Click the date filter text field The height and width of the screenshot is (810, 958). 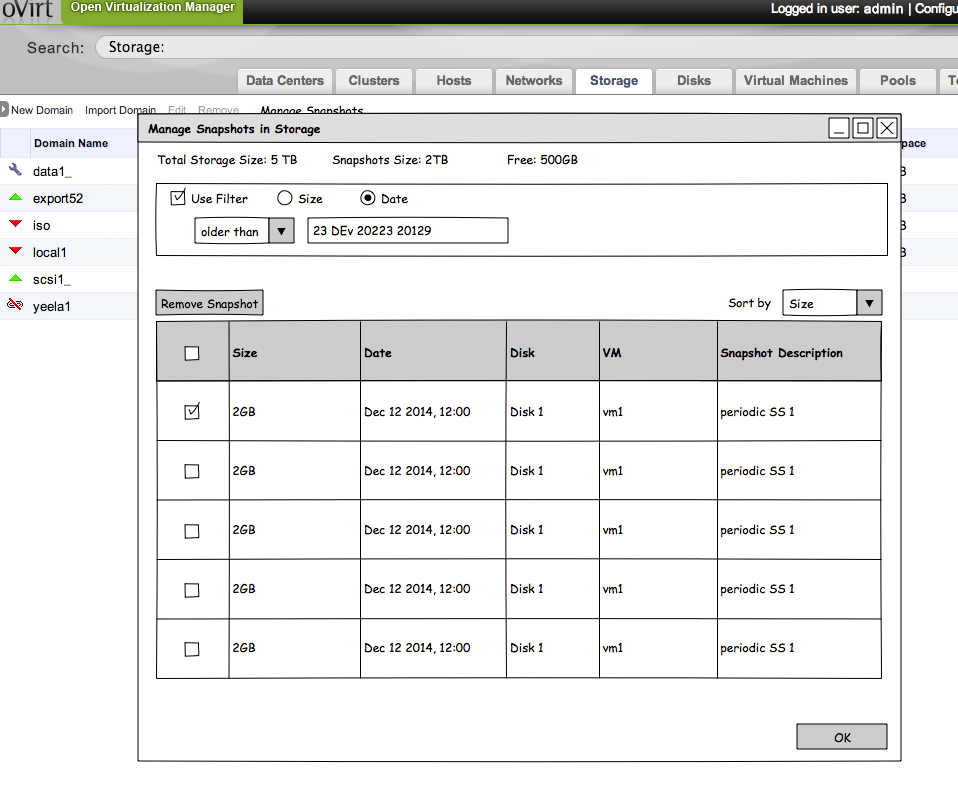tap(407, 231)
